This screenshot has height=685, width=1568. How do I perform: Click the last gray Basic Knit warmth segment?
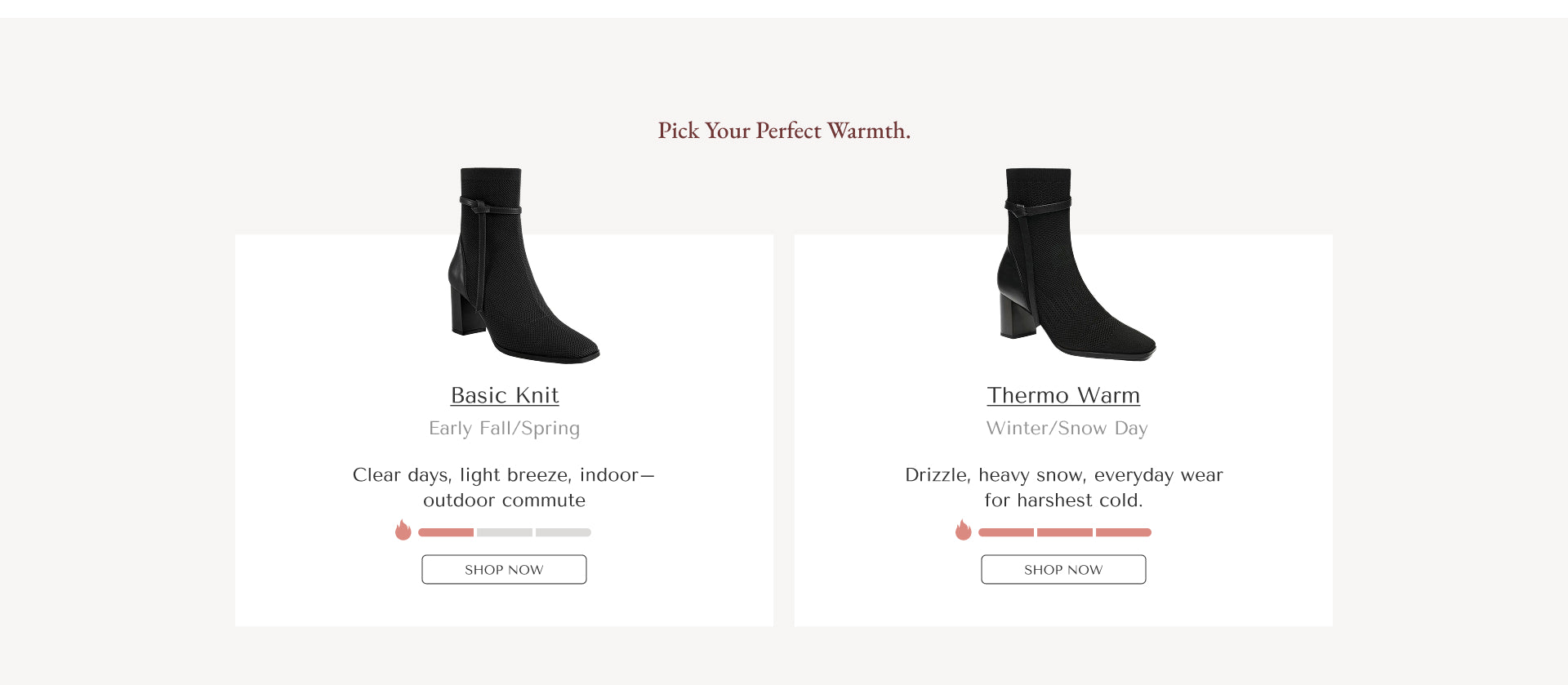[x=563, y=532]
